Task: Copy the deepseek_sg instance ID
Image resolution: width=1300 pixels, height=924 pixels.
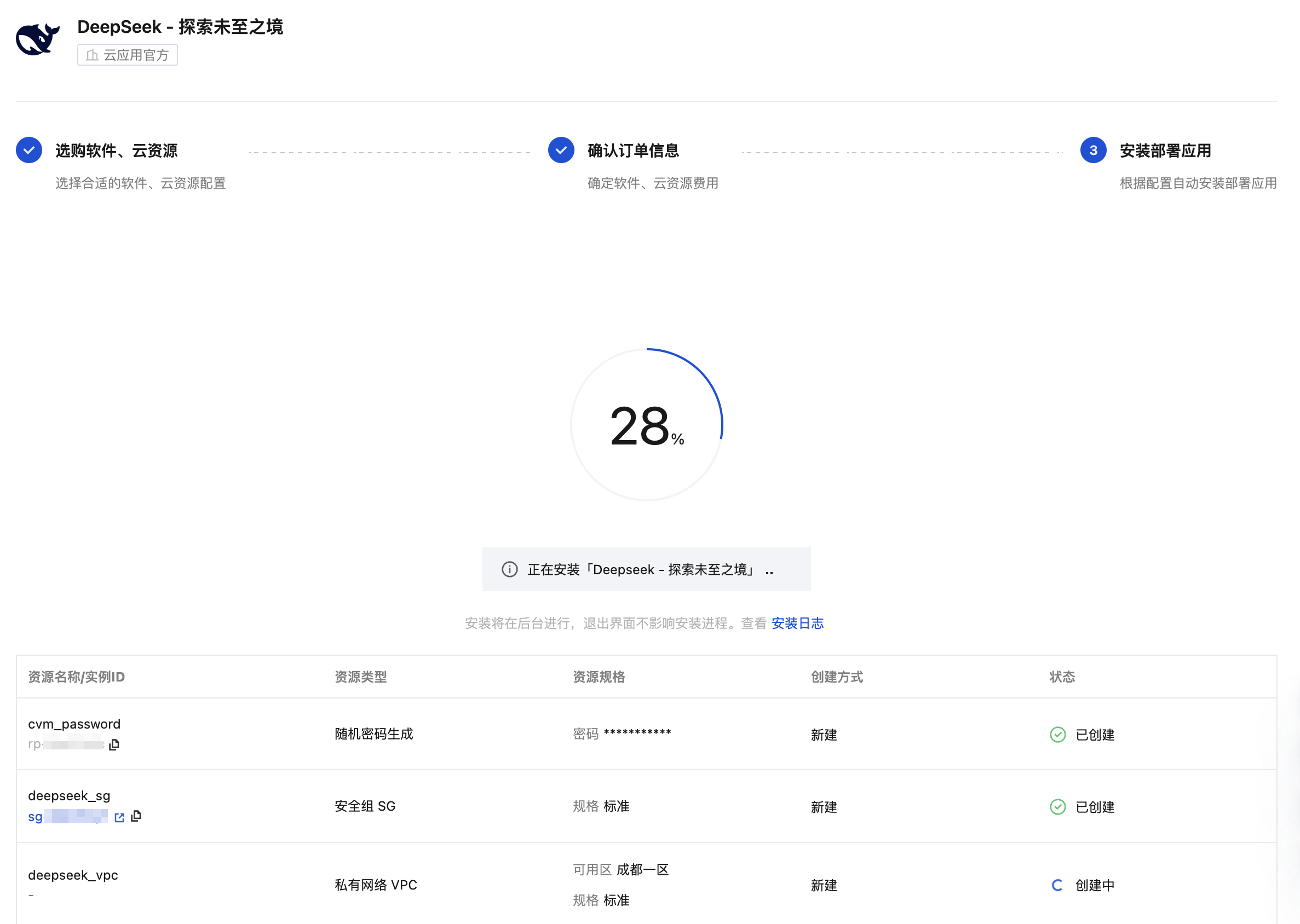Action: (136, 816)
